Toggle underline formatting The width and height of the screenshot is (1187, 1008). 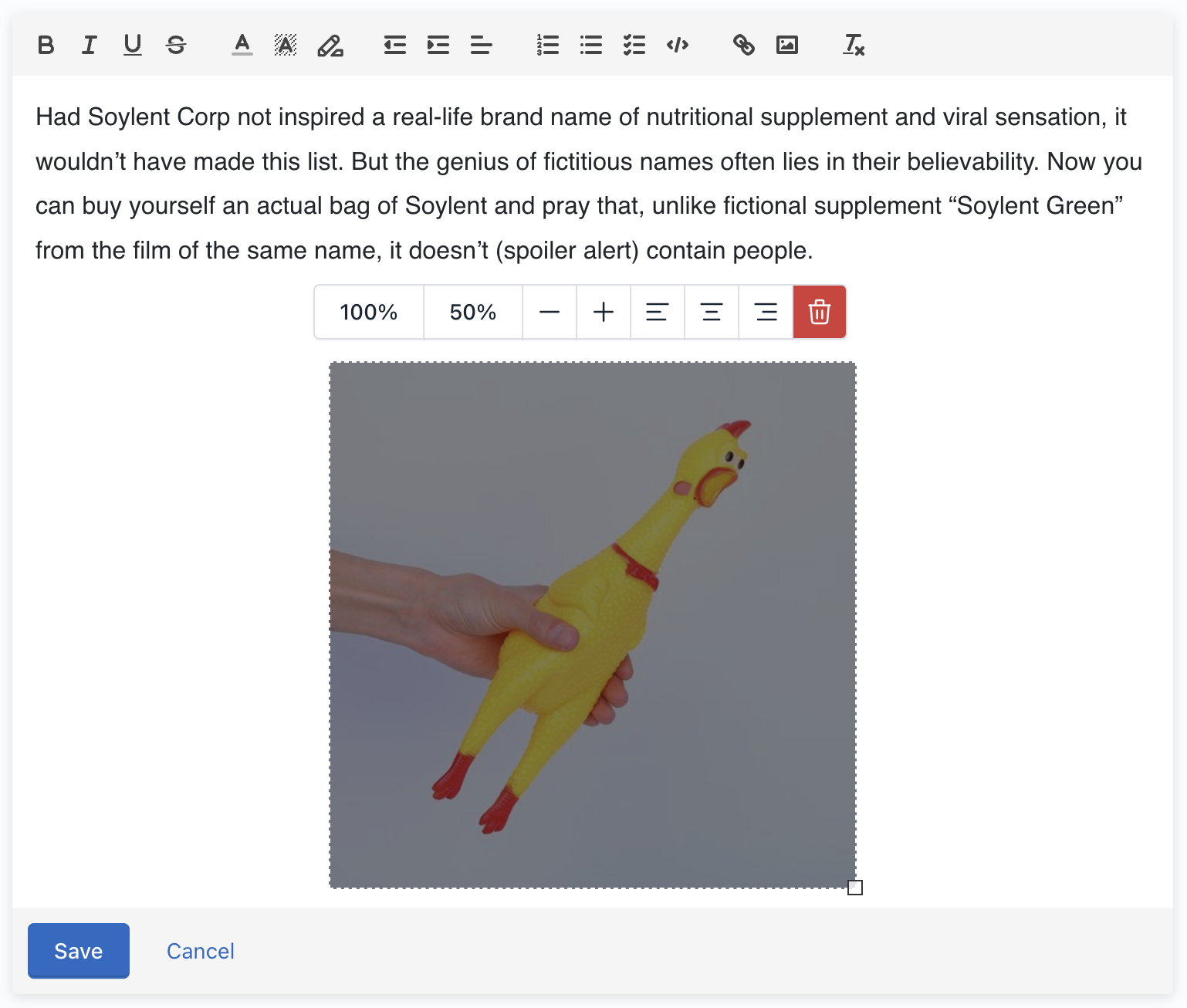(x=133, y=46)
